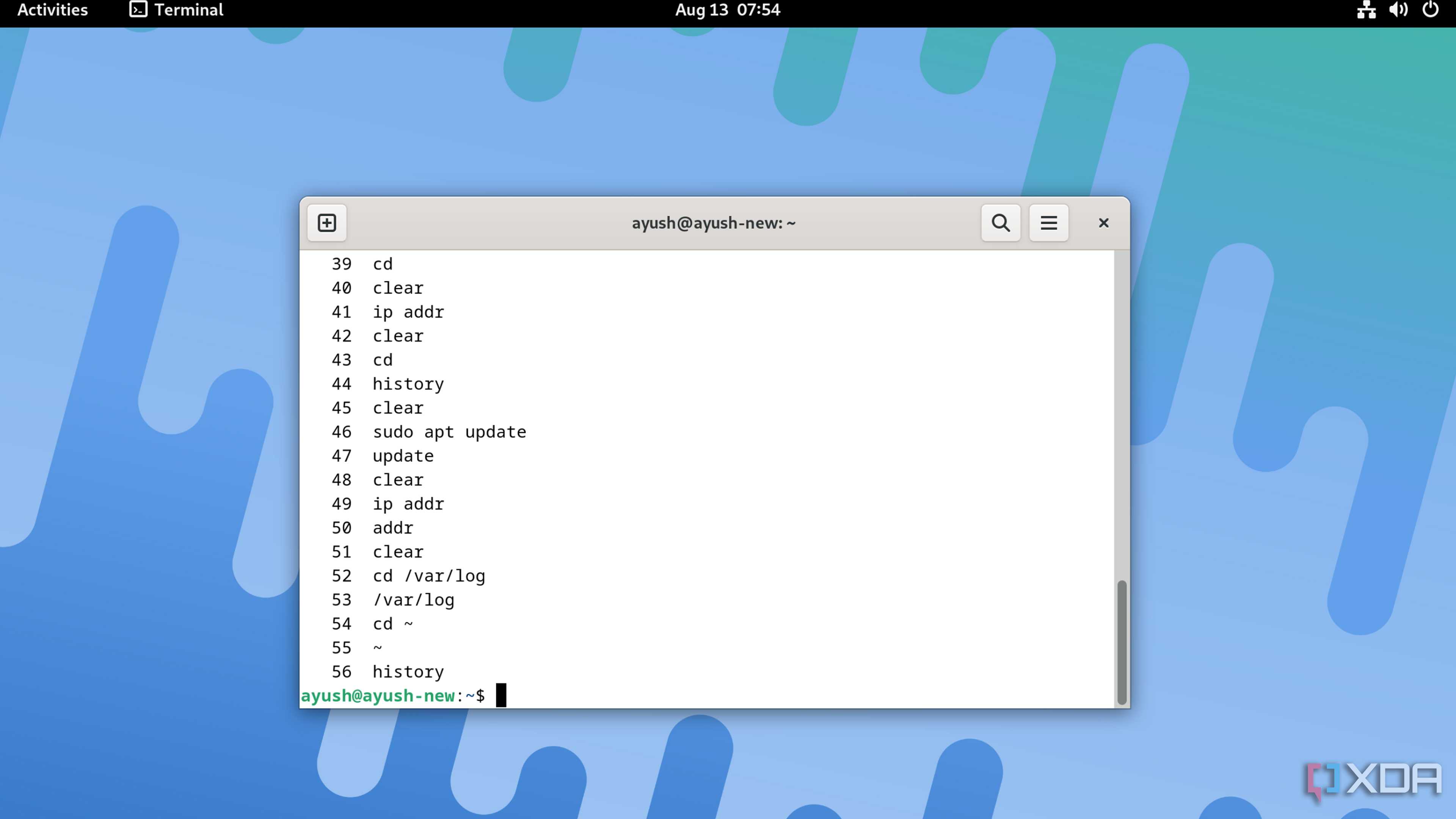This screenshot has height=819, width=1456.
Task: Close the terminal window
Action: point(1103,223)
